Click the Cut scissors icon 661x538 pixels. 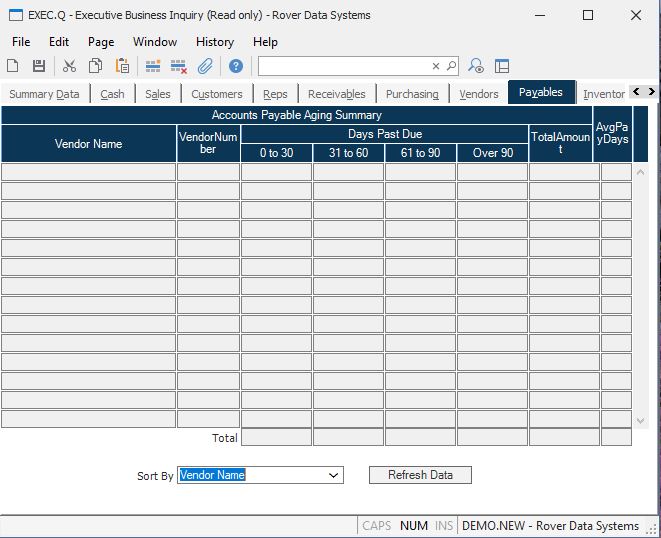click(69, 66)
